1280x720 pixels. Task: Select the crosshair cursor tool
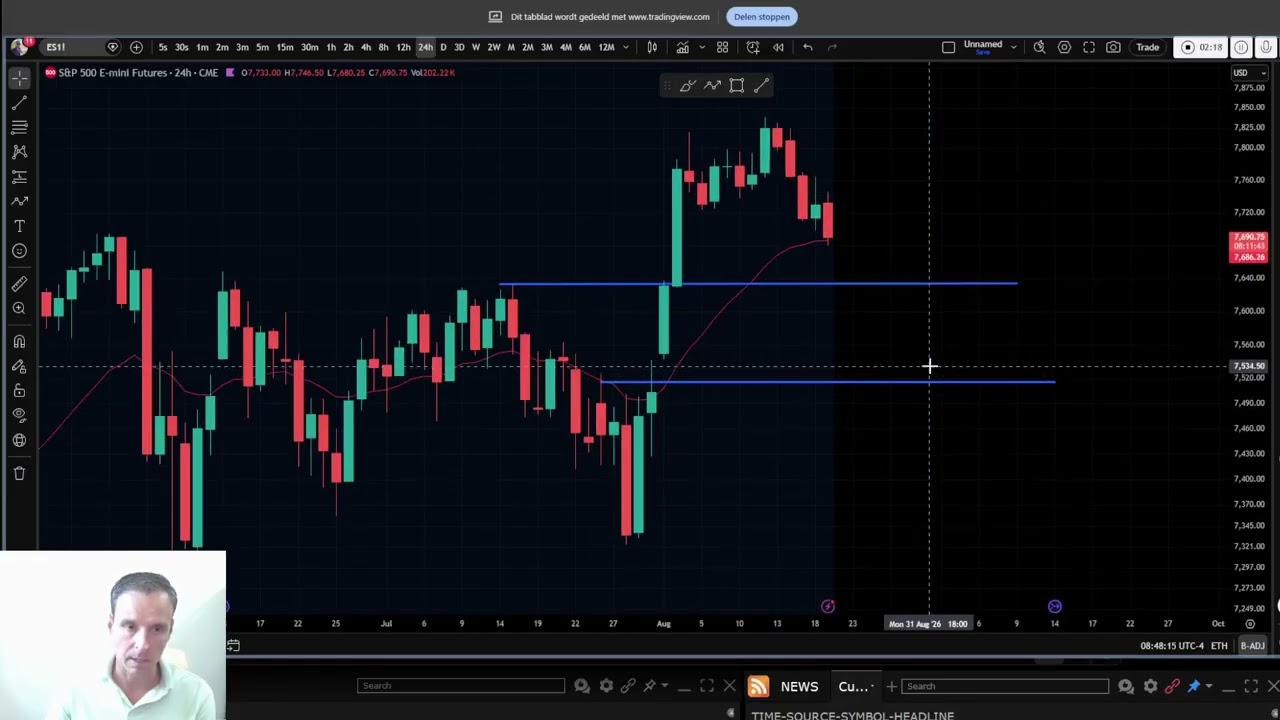coord(19,79)
